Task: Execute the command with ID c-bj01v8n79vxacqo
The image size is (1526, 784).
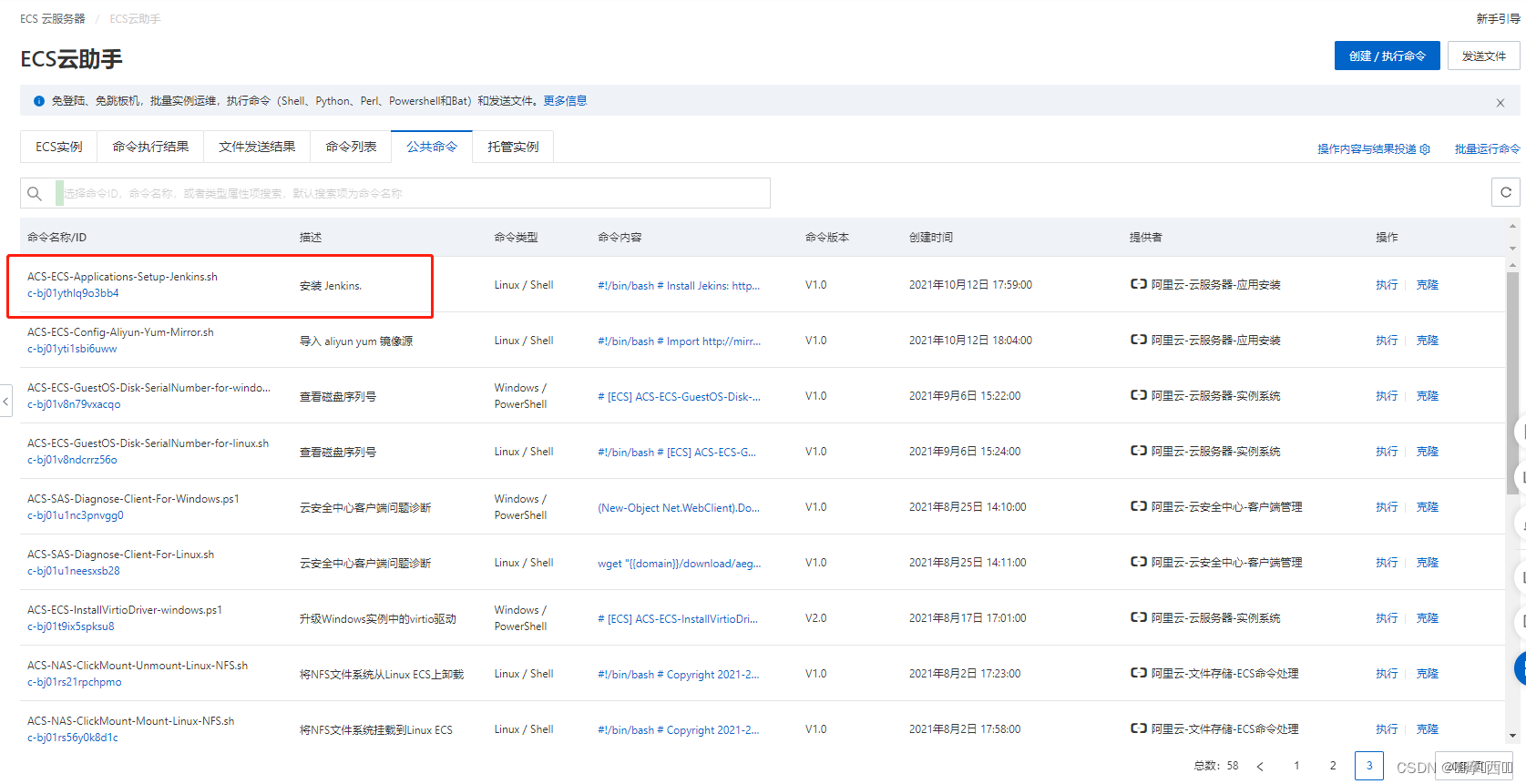Action: pos(1387,396)
